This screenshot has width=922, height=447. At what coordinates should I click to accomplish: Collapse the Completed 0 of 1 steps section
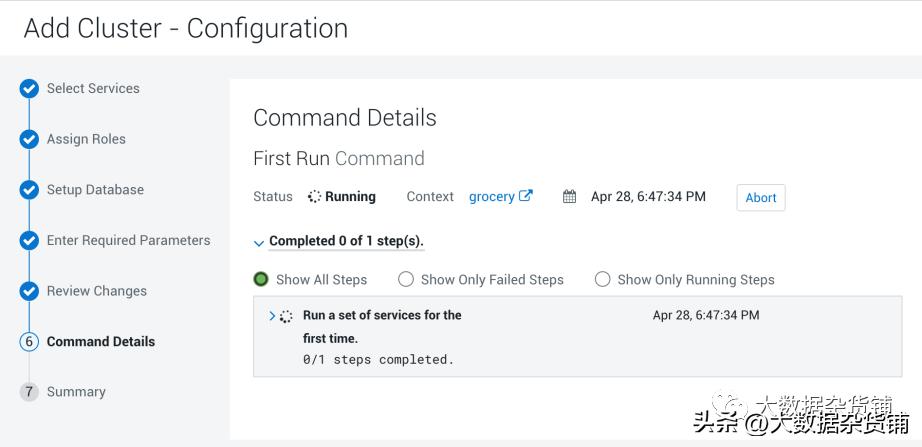coord(259,242)
